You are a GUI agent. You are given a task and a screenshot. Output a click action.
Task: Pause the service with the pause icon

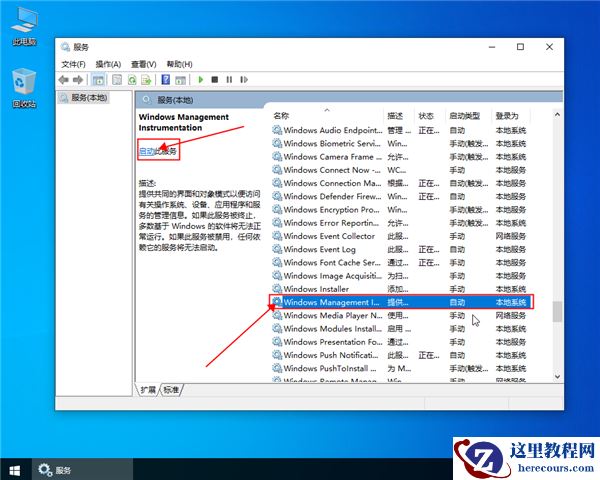(x=229, y=80)
